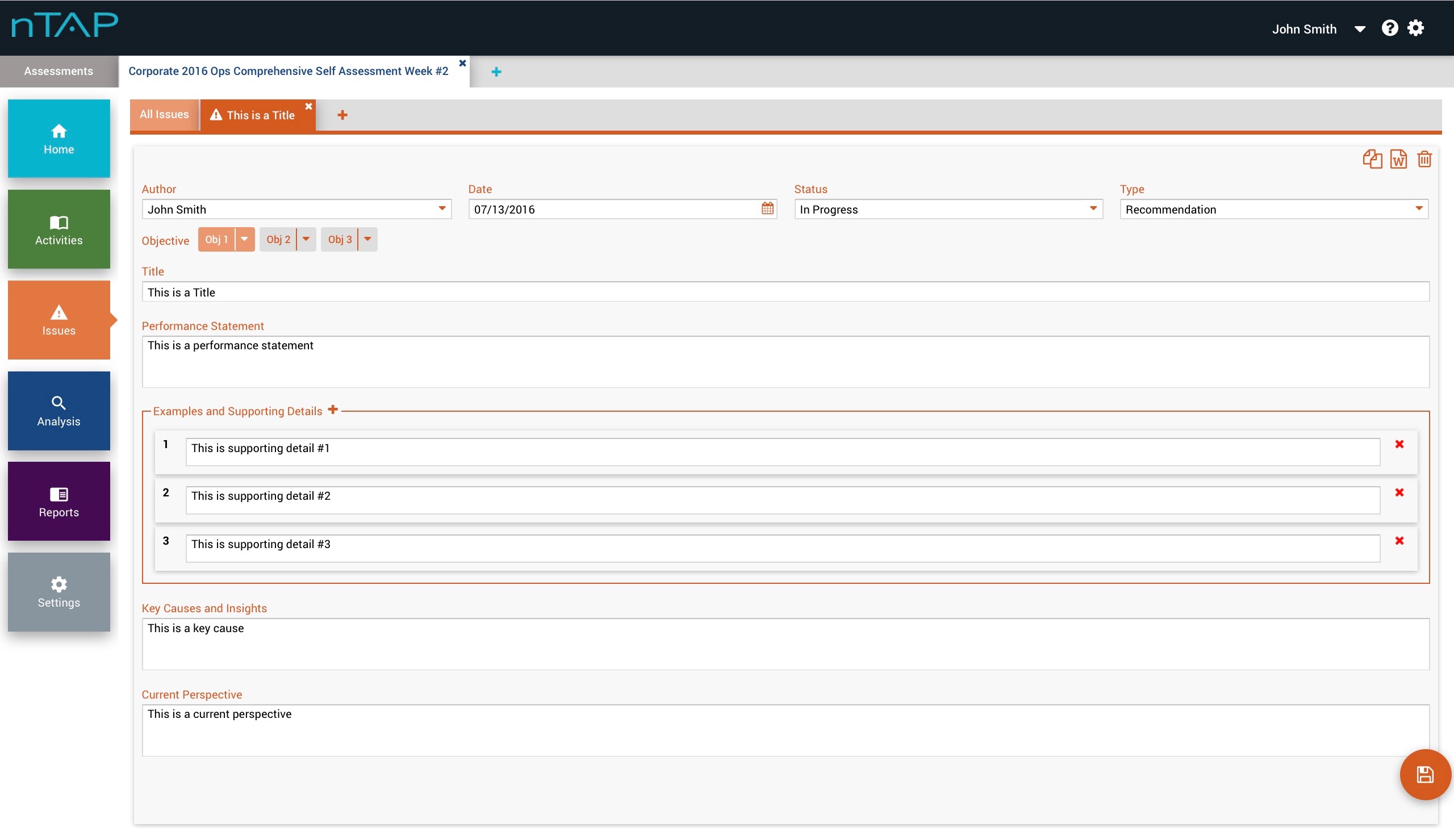Toggle the Obj 1 objective button
This screenshot has width=1454, height=840.
[217, 240]
